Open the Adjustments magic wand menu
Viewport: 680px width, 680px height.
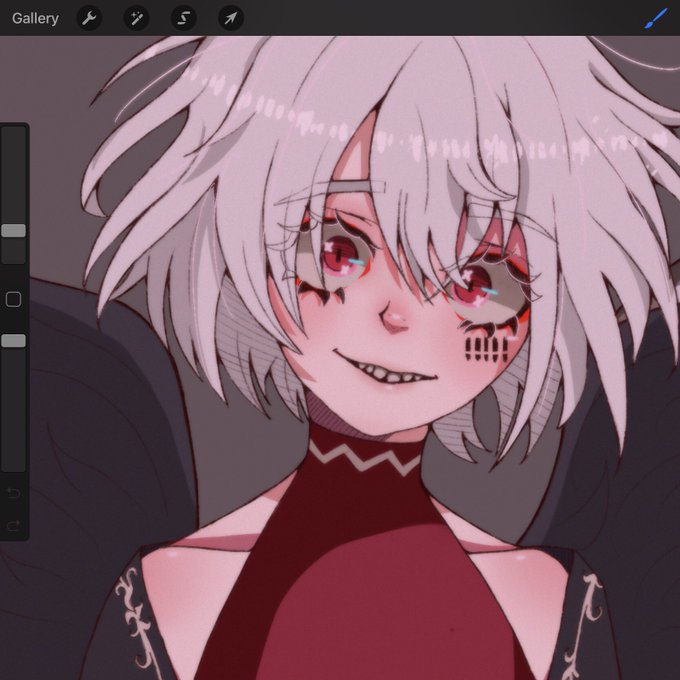137,18
